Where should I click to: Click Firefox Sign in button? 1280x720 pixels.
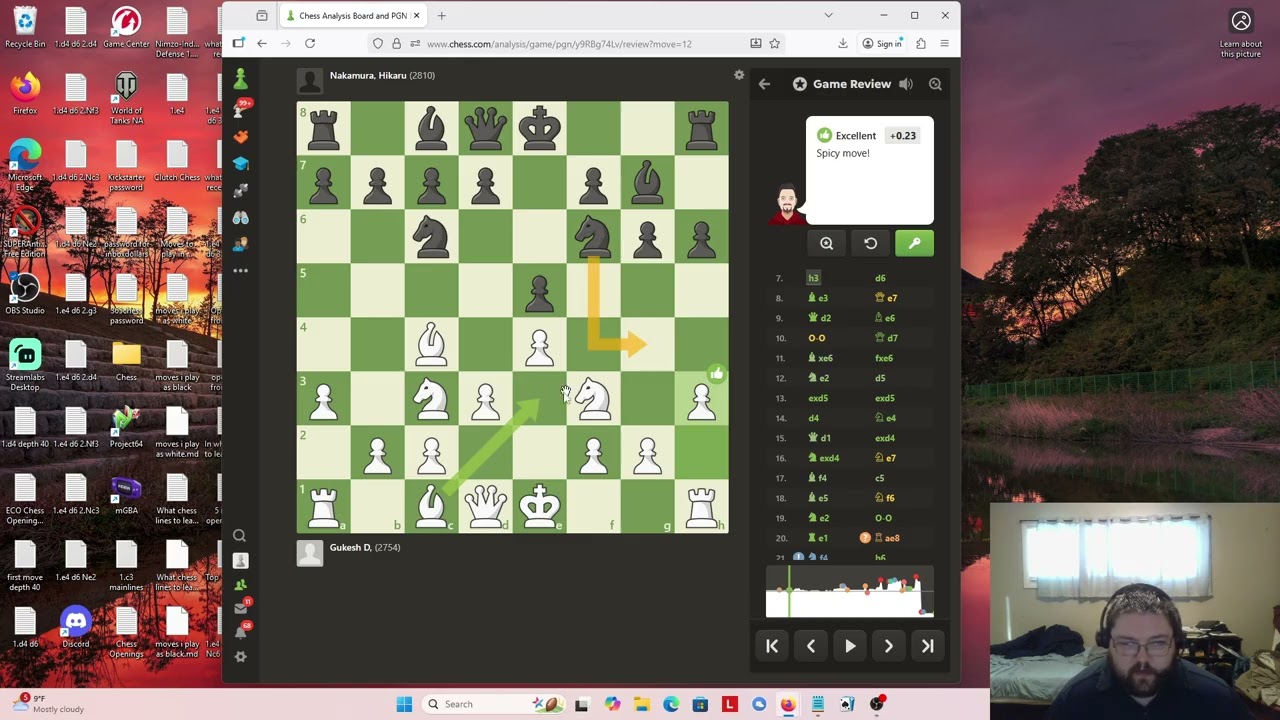click(x=882, y=44)
